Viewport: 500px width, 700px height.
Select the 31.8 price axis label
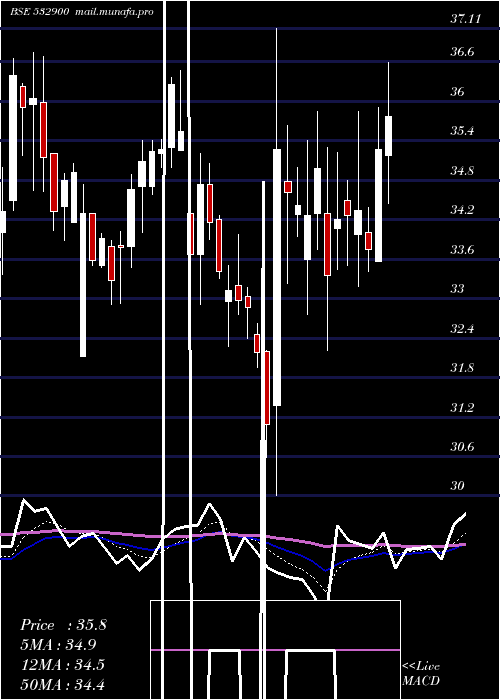462,368
